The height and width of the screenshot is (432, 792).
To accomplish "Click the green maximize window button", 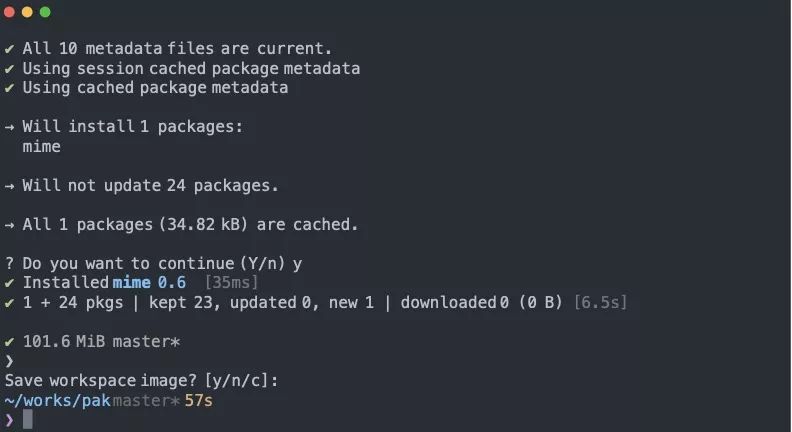I will pyautogui.click(x=44, y=12).
